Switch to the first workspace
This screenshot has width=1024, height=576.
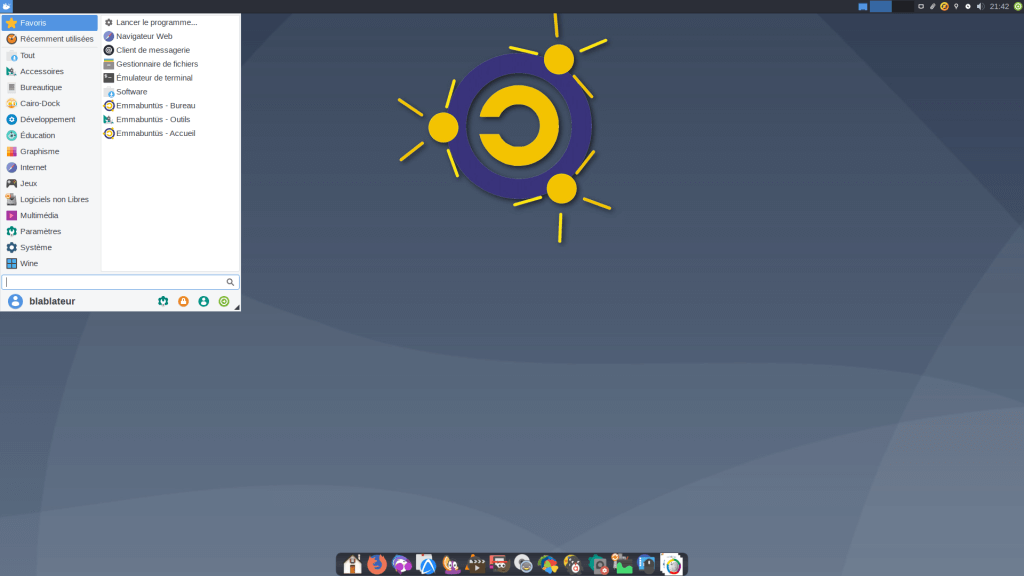[880, 7]
